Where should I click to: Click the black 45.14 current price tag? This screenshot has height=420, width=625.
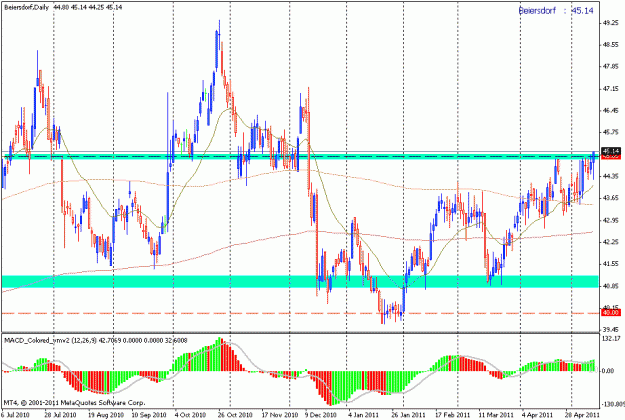(x=611, y=151)
